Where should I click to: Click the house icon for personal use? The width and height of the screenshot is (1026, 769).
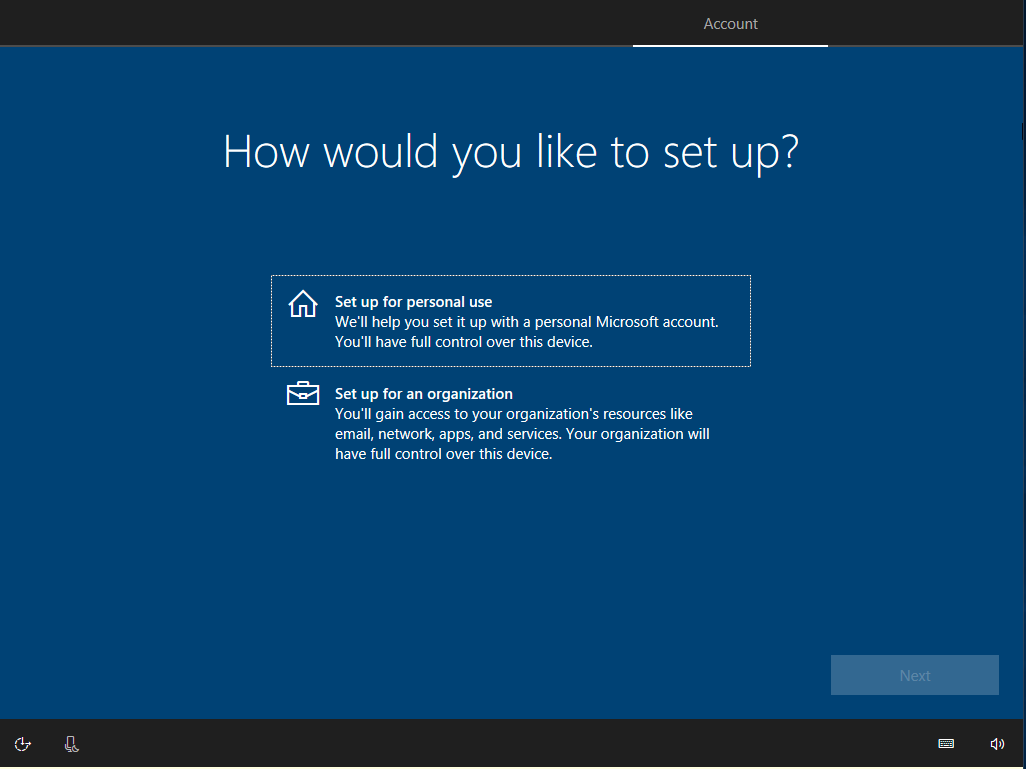303,304
